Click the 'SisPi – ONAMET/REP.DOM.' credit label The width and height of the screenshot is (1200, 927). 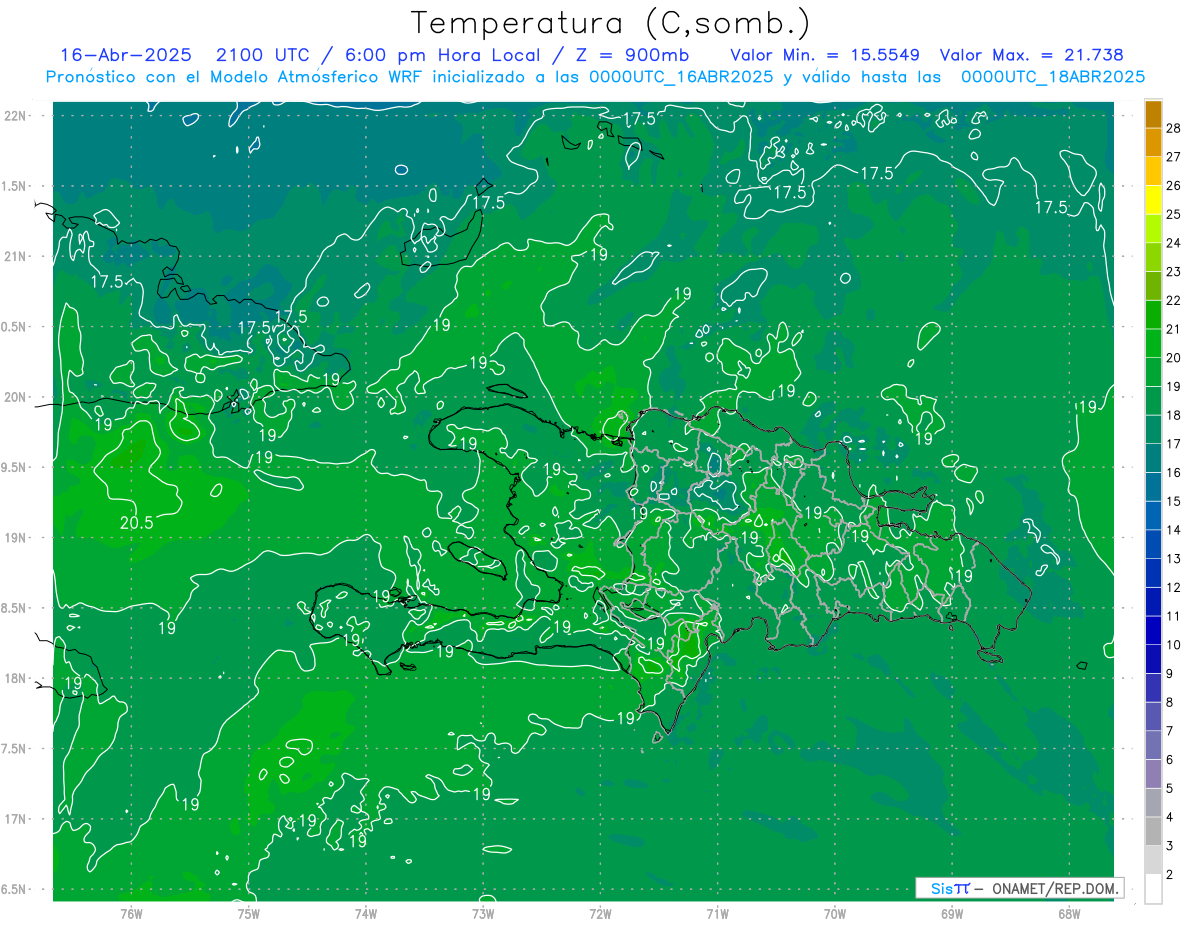coord(1020,888)
